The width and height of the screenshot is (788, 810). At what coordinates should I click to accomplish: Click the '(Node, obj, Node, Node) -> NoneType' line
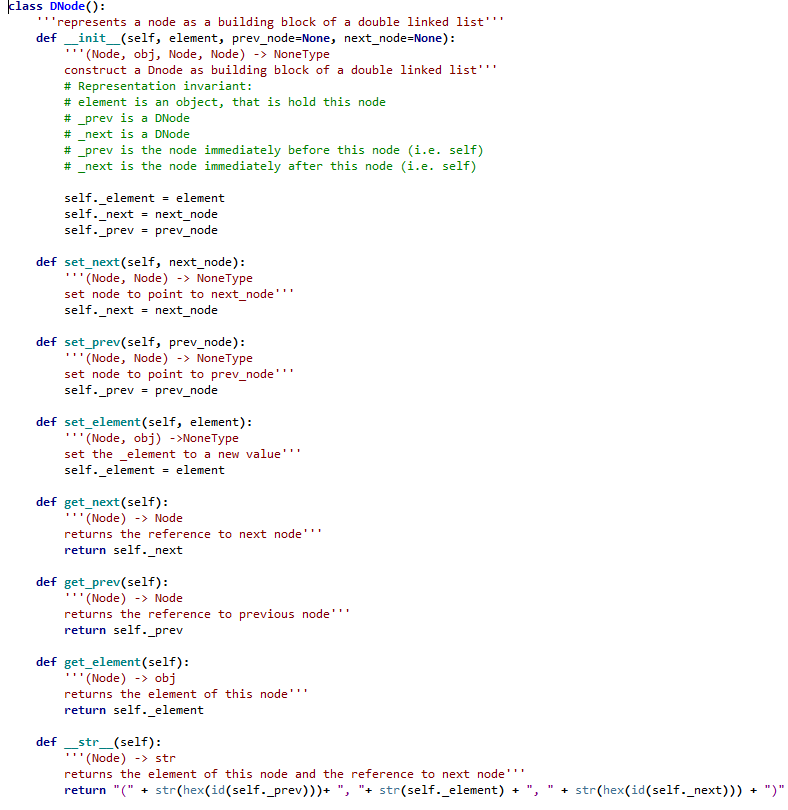coord(197,54)
